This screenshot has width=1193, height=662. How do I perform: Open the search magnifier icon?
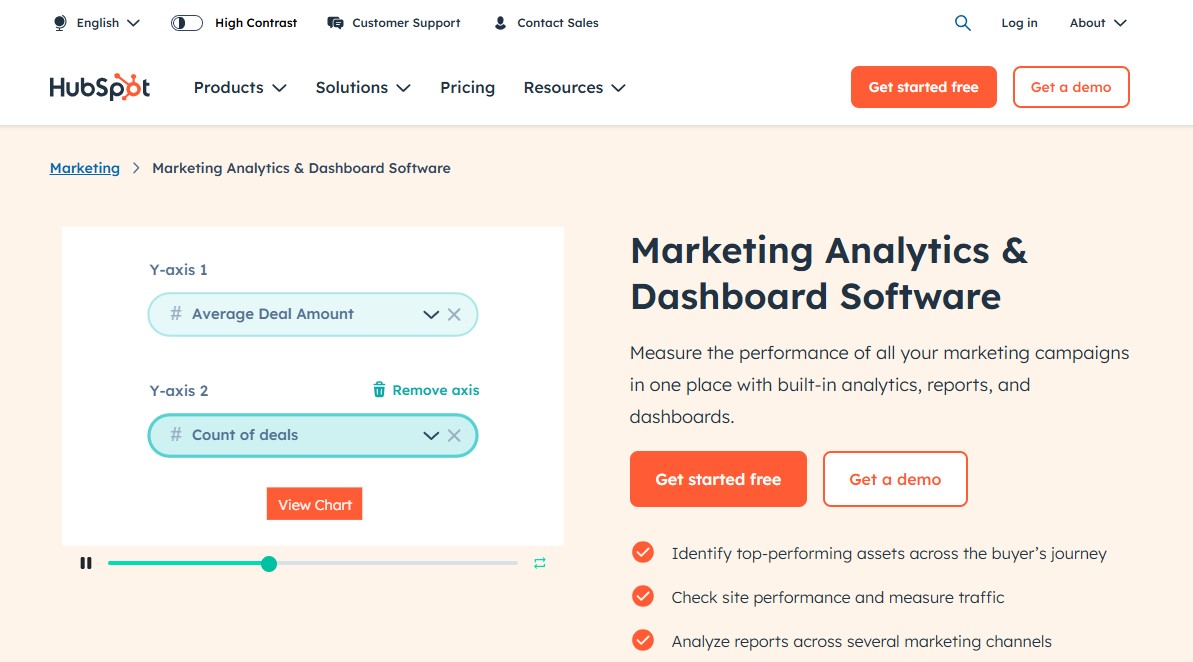point(962,23)
